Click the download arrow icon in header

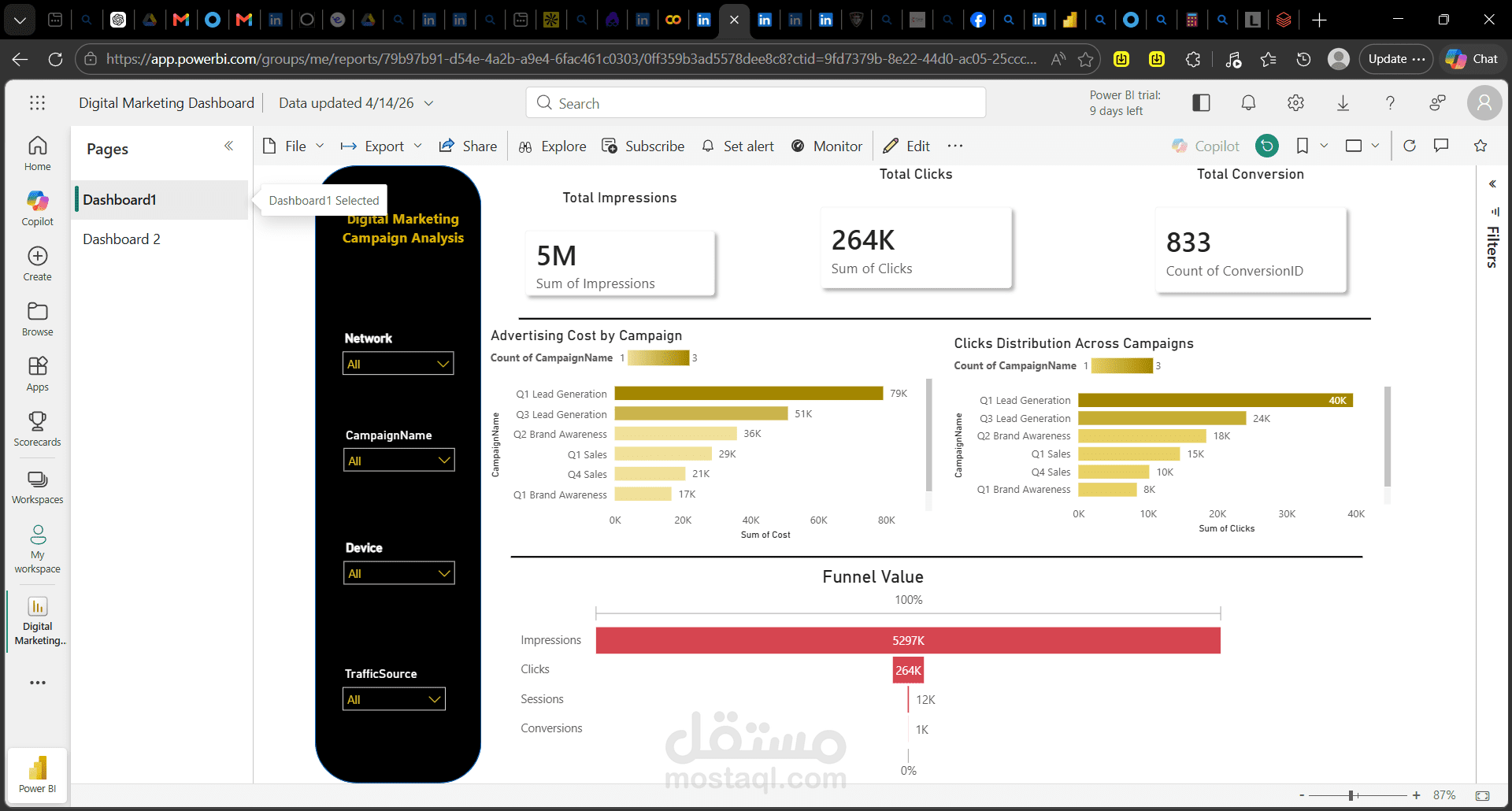click(x=1343, y=102)
